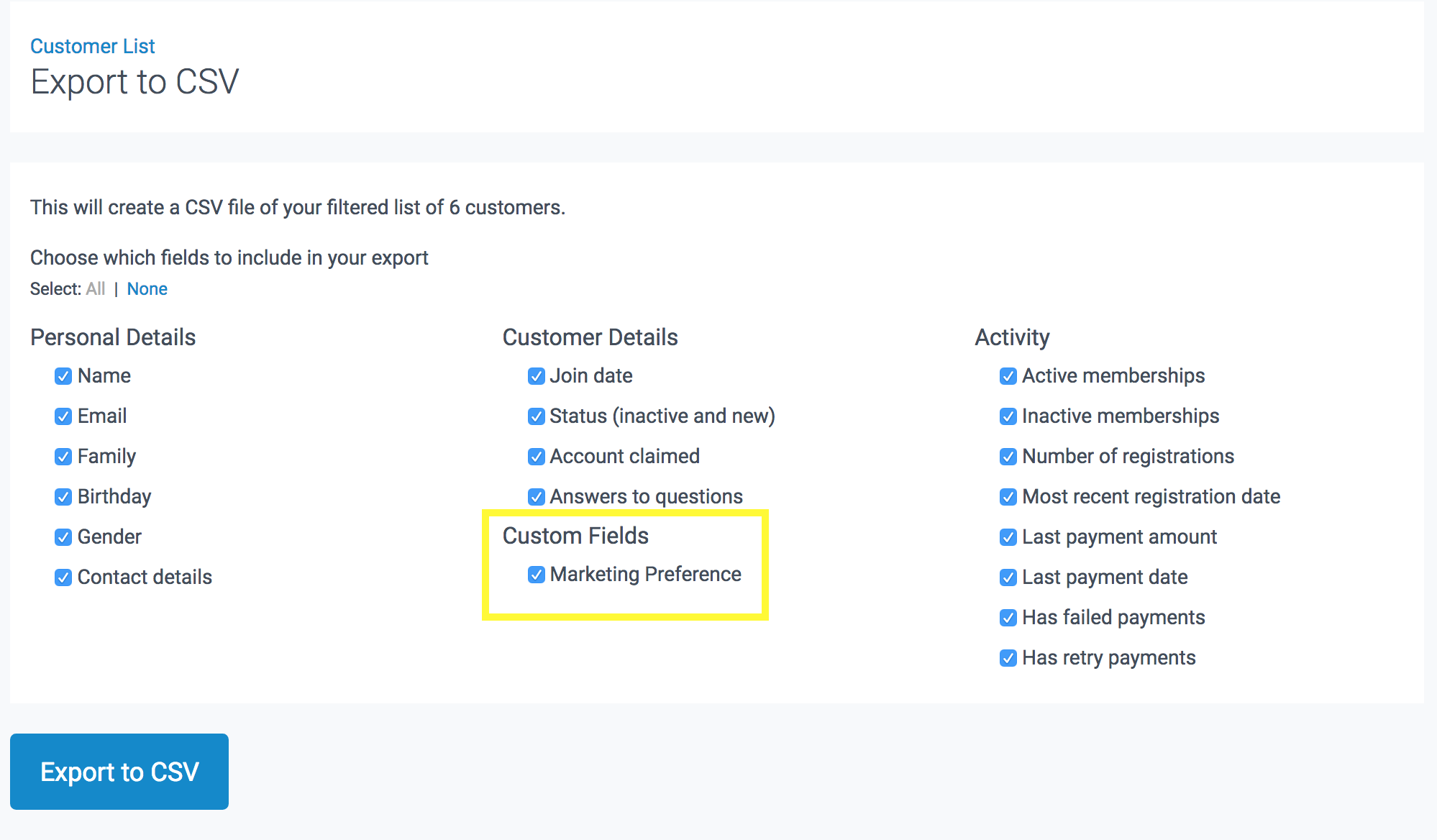This screenshot has height=840, width=1437.
Task: Disable Number of registrations field
Action: [x=1008, y=457]
